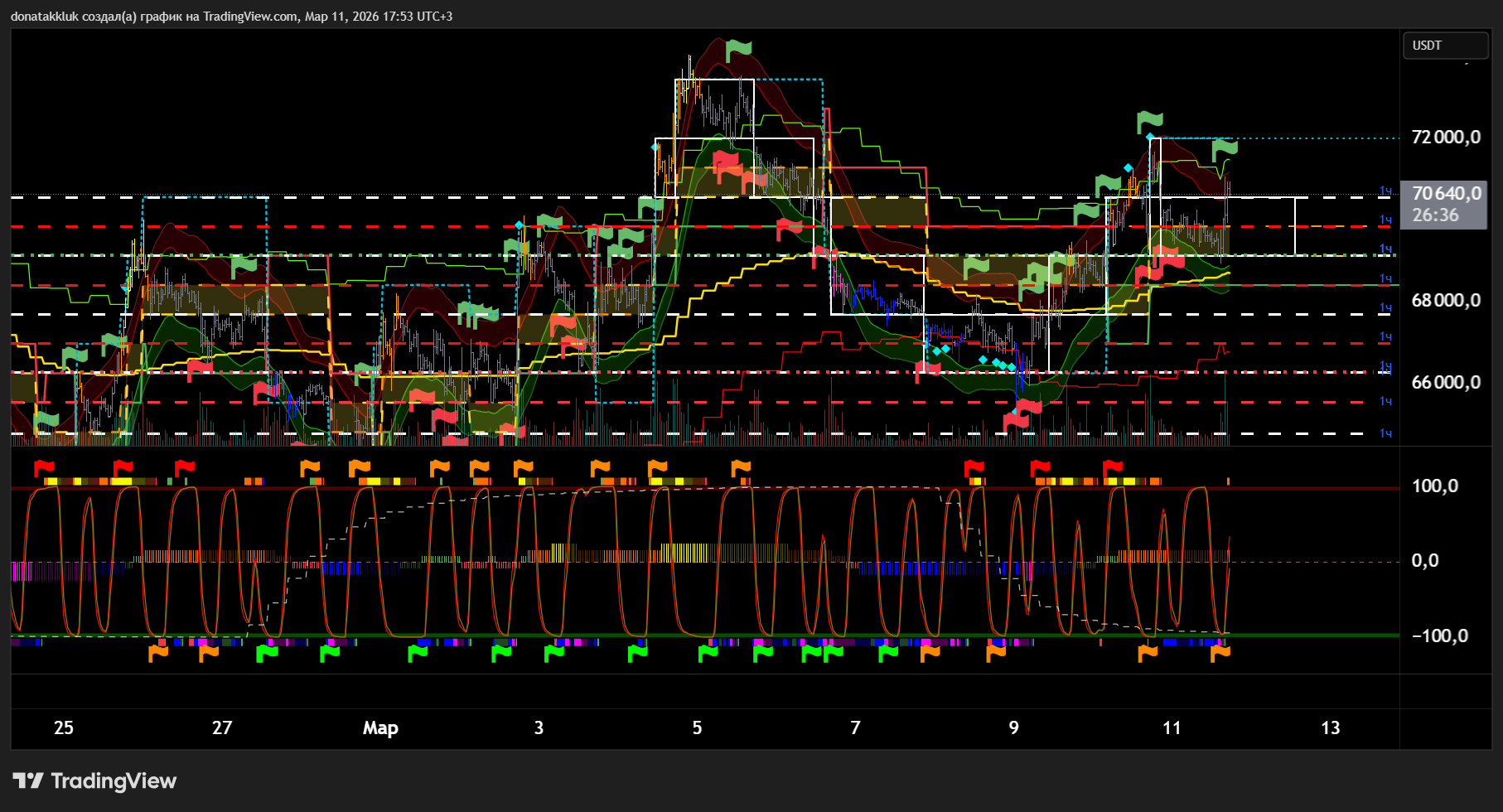Click leftmost green flag below the oscillator
Image resolution: width=1503 pixels, height=812 pixels.
267,653
